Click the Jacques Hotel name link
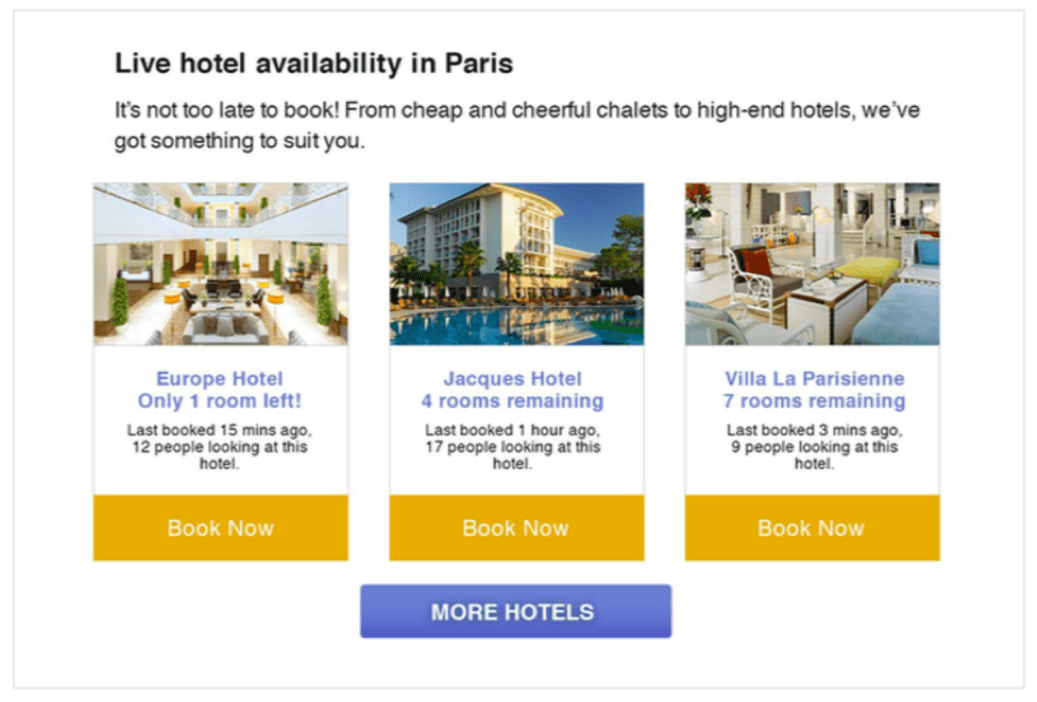Screen dimensions: 1037x702 click(512, 379)
